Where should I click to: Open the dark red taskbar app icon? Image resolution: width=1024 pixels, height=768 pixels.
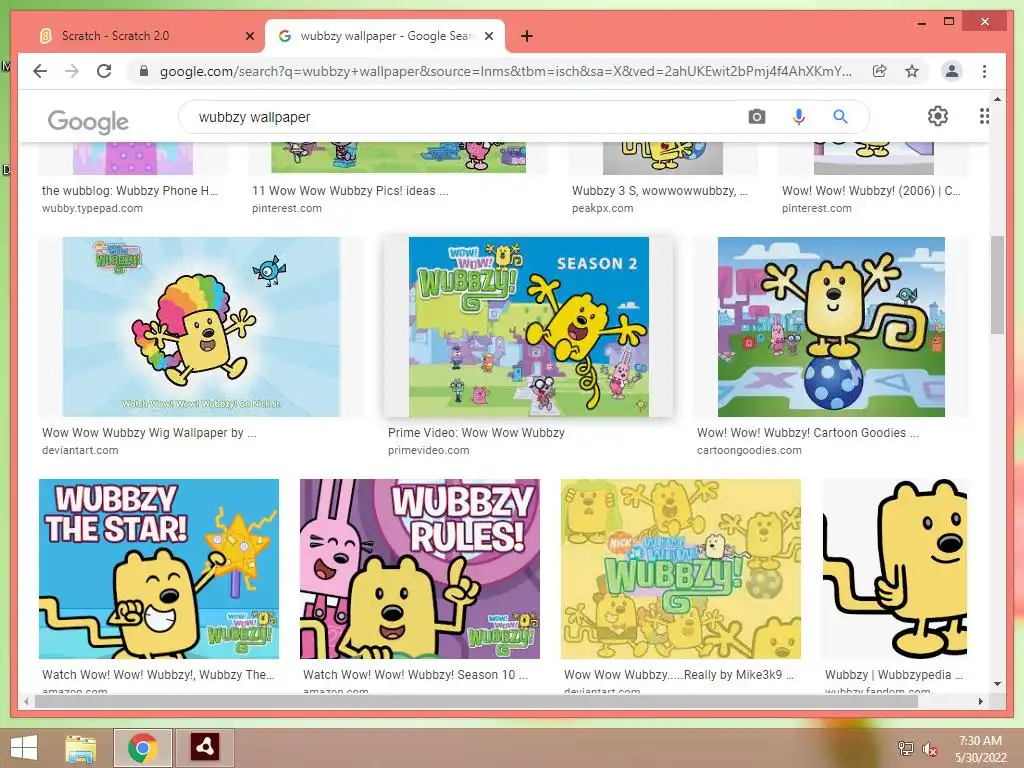(x=204, y=747)
